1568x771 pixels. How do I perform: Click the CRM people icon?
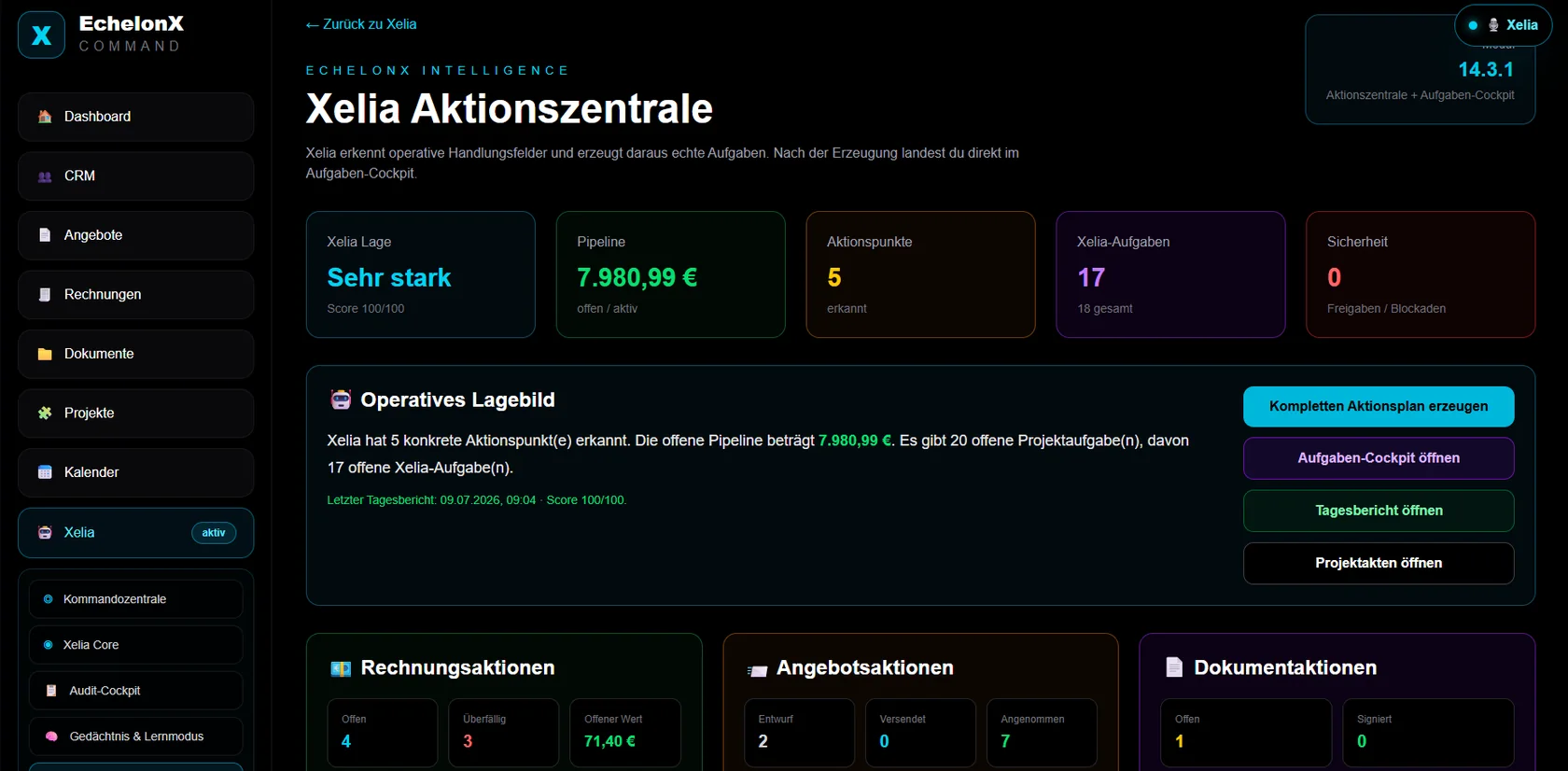click(x=45, y=176)
